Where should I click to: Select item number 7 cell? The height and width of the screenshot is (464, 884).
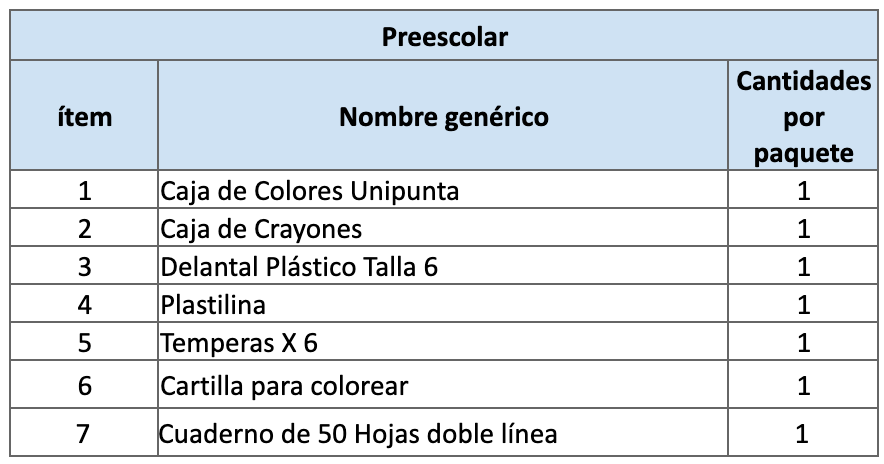click(84, 434)
